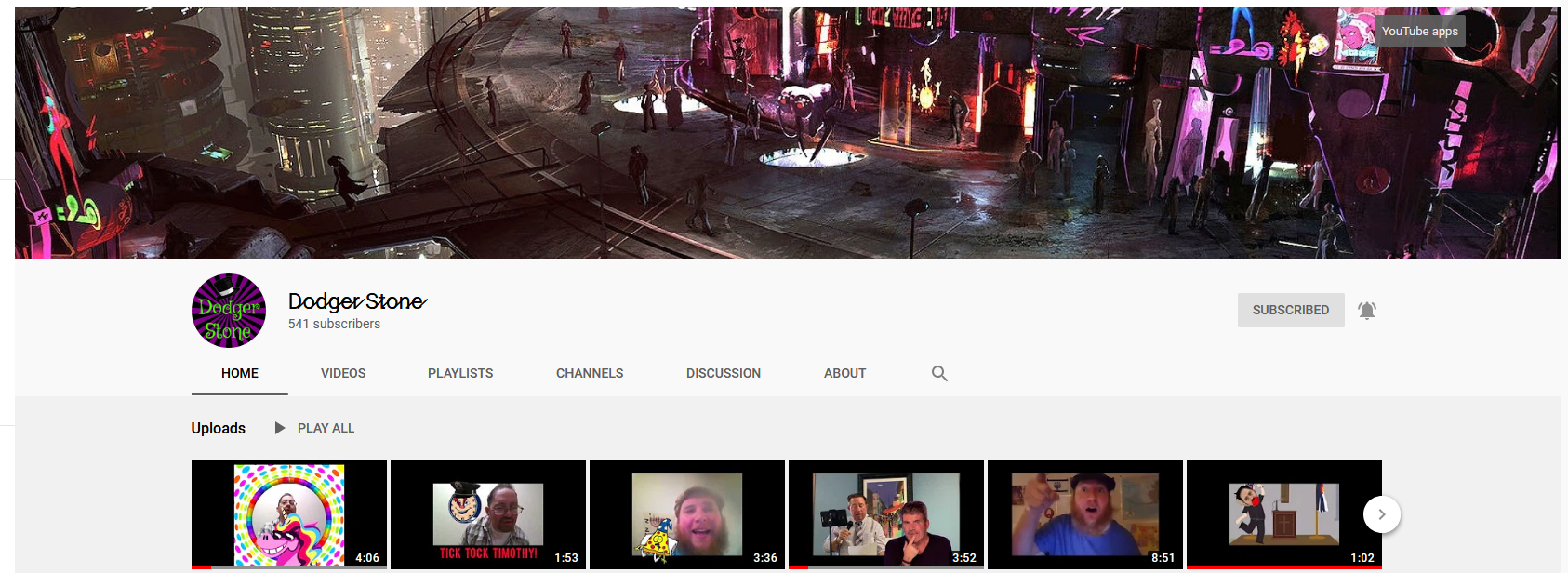Open the About tab
This screenshot has width=1568, height=573.
click(844, 373)
